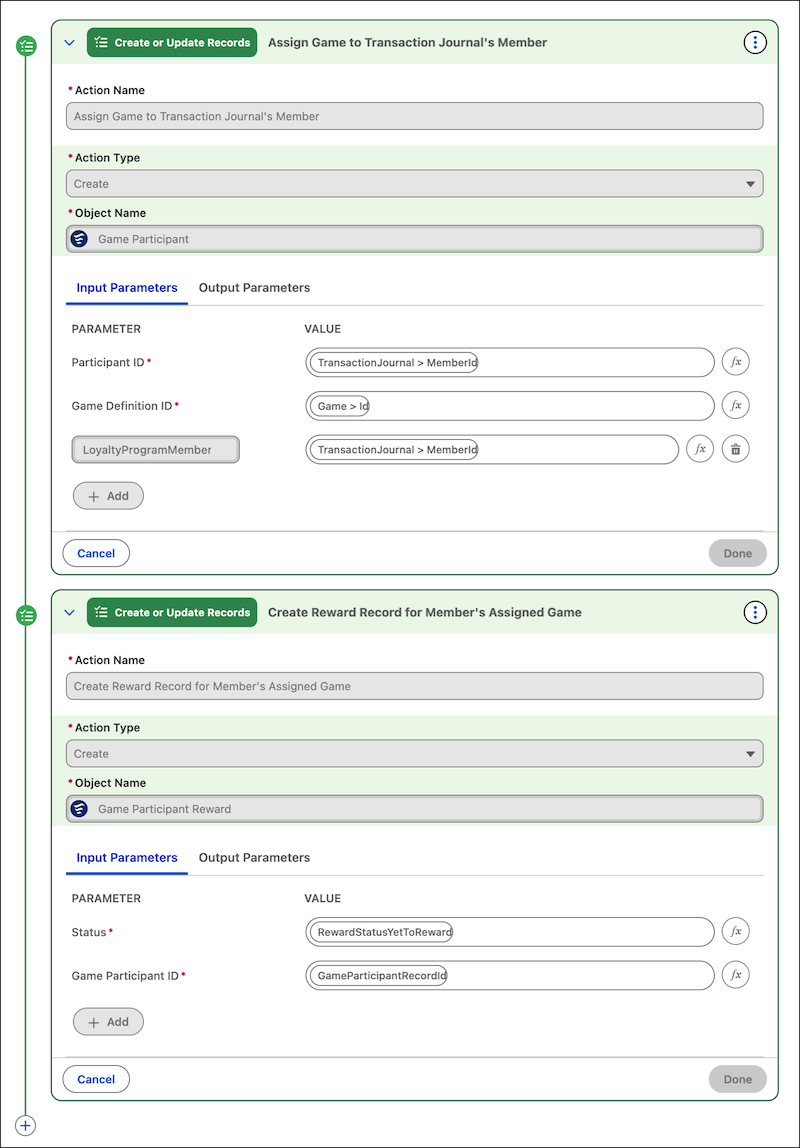The width and height of the screenshot is (800, 1148).
Task: Switch to Output Parameters tab in the Create Reward card
Action: click(x=254, y=857)
